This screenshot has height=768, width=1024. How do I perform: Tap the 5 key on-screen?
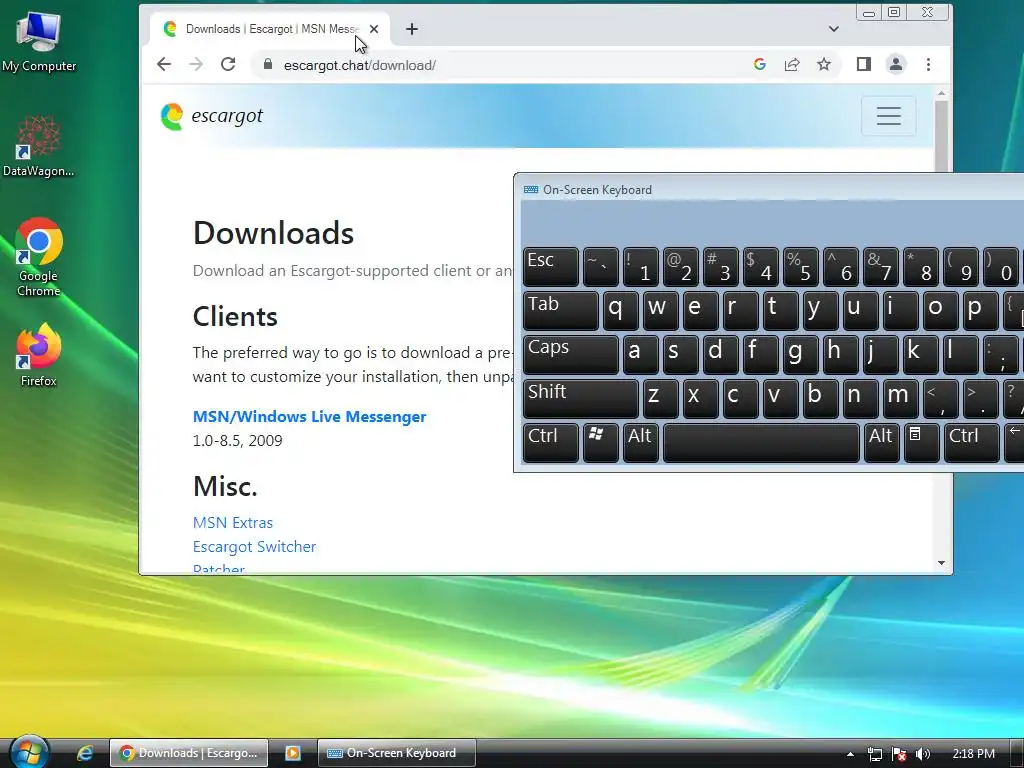pos(801,267)
